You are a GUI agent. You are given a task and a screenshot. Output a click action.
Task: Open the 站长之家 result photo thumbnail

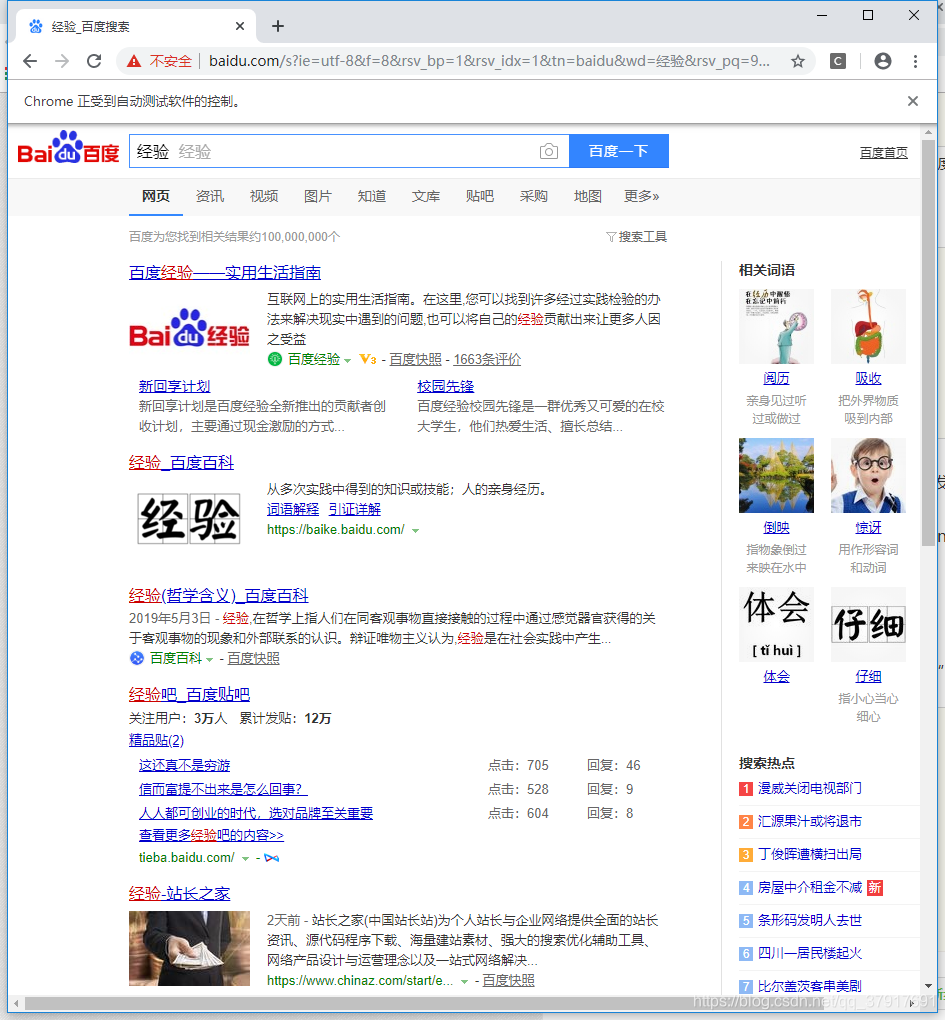click(x=189, y=948)
